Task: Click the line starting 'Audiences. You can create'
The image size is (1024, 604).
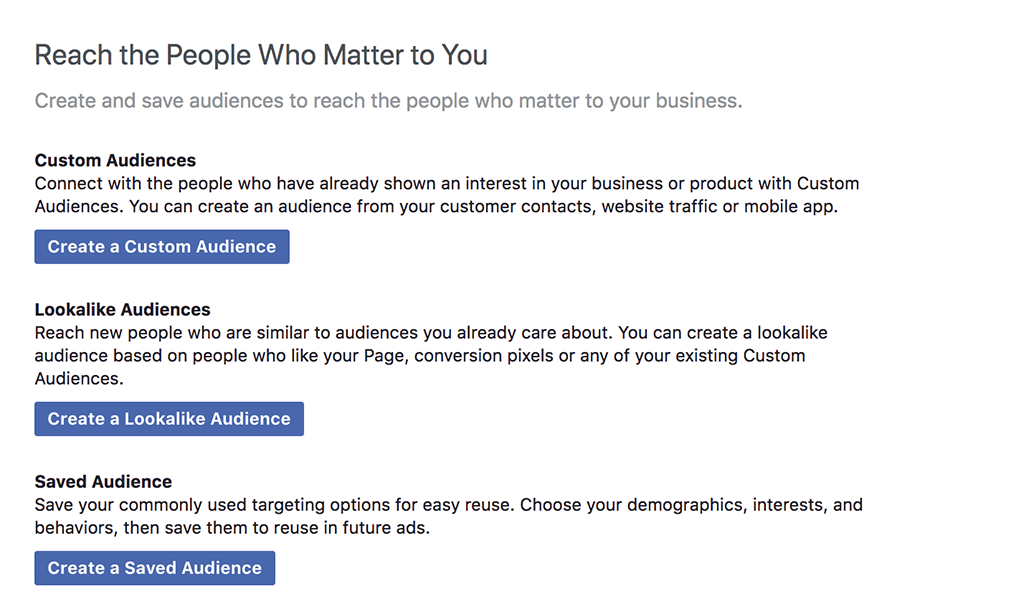Action: pos(436,208)
